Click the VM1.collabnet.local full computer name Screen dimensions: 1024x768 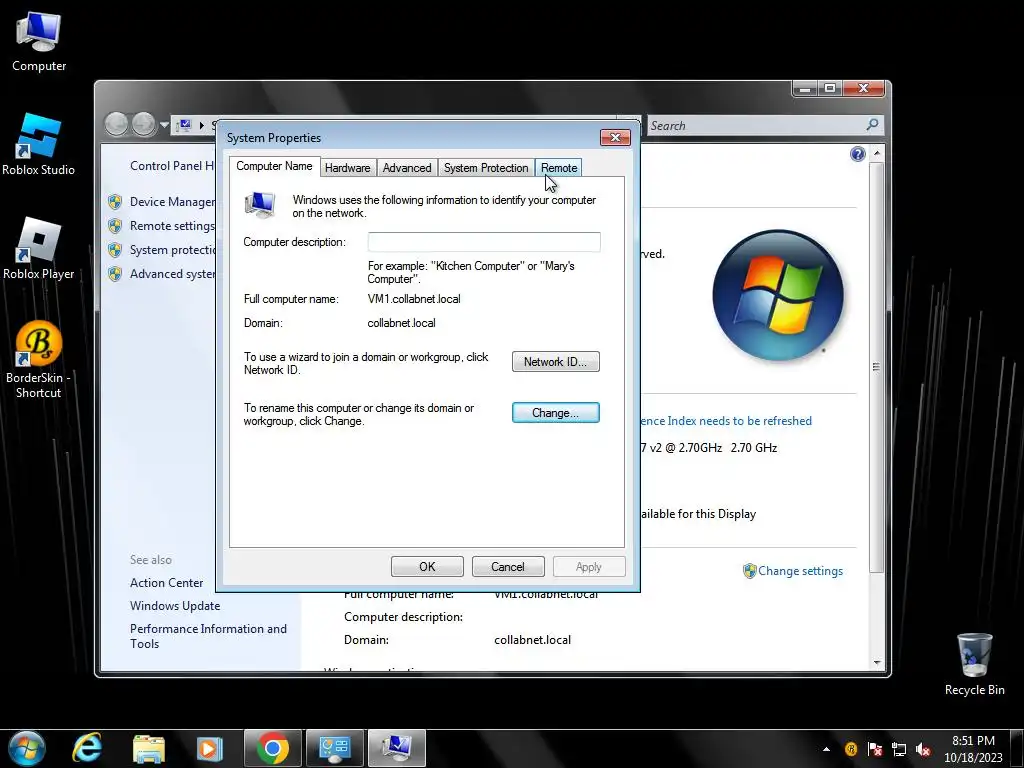414,299
